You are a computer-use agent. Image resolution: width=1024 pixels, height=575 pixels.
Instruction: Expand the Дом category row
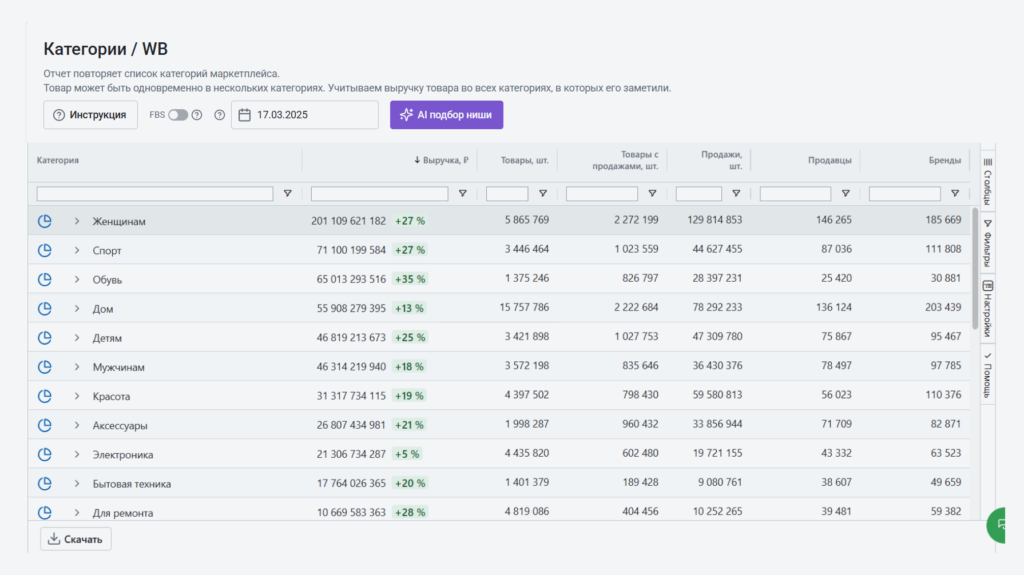(77, 309)
